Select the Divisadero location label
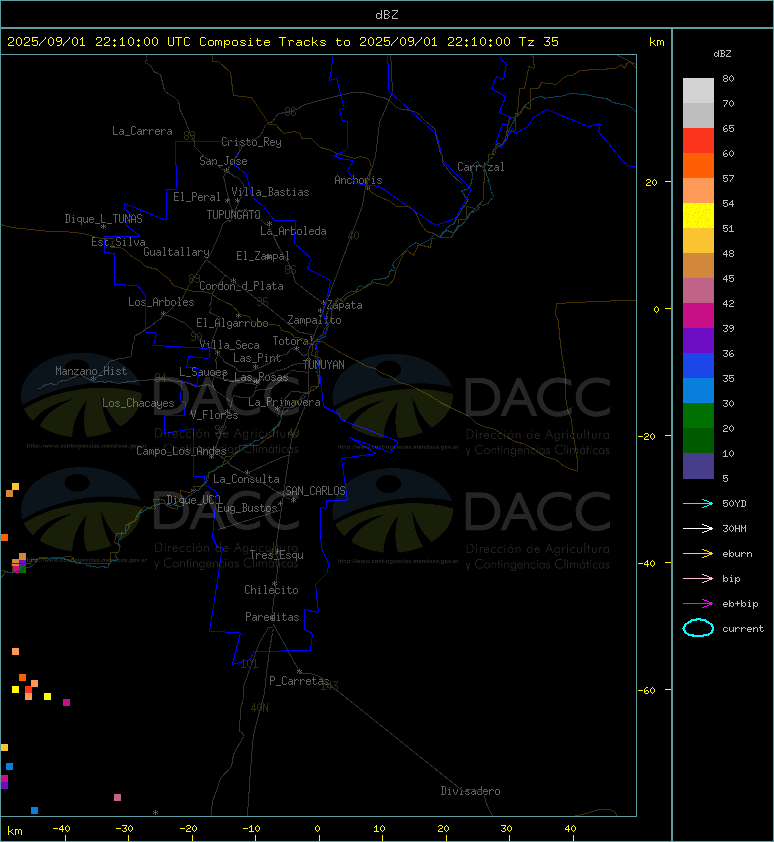Viewport: 774px width, 842px height. click(471, 791)
